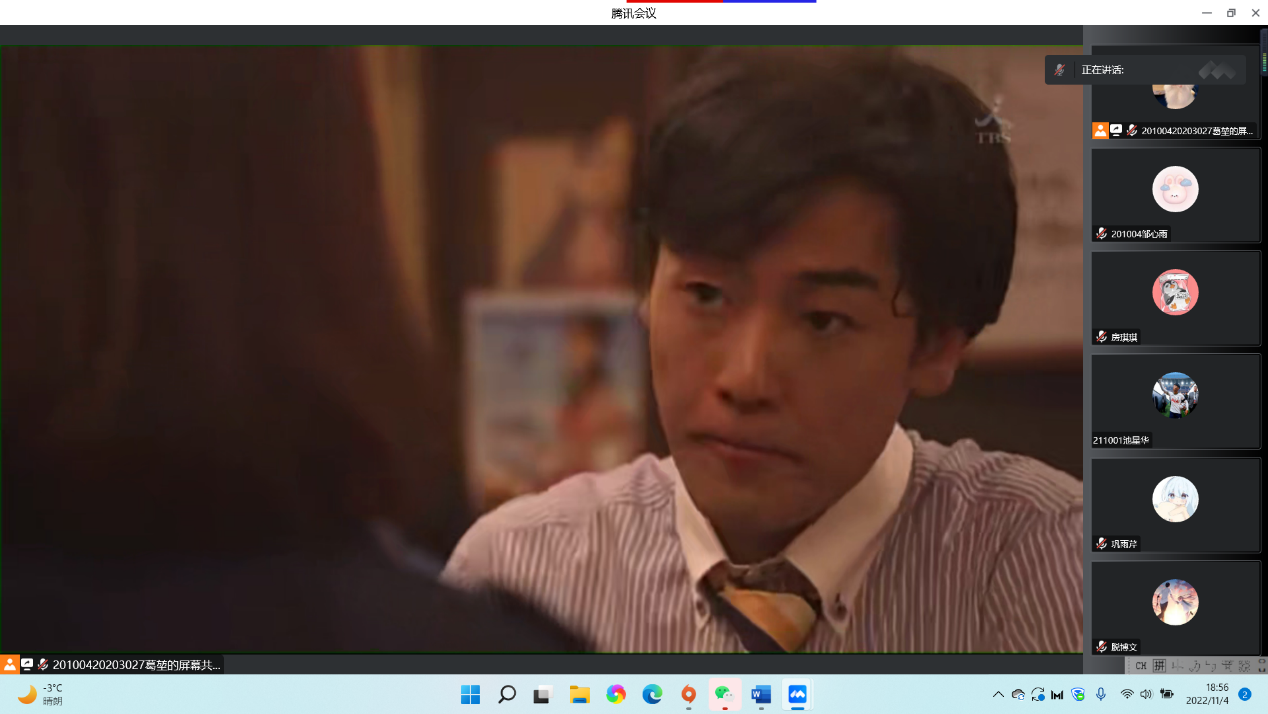Screen dimensions: 1268x714
Task: Select 房琪琪 participant video tile
Action: (1175, 298)
